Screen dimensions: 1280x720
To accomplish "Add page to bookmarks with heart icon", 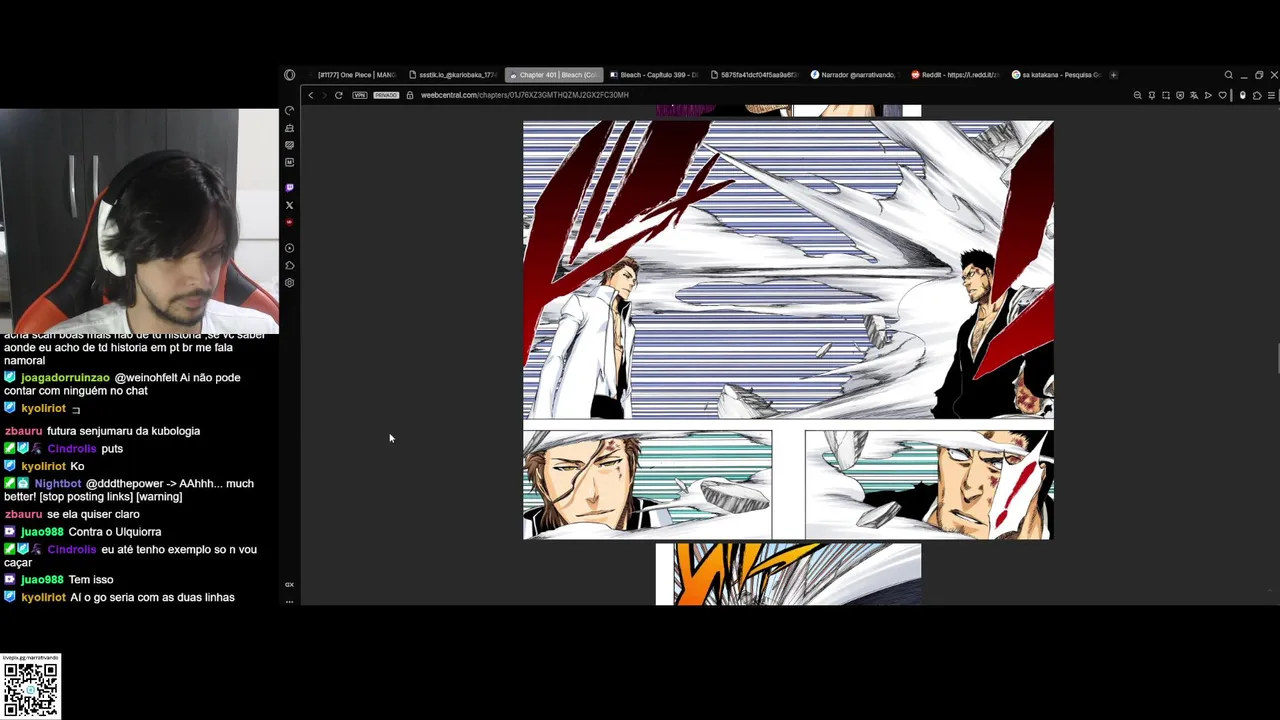I will coord(1223,95).
